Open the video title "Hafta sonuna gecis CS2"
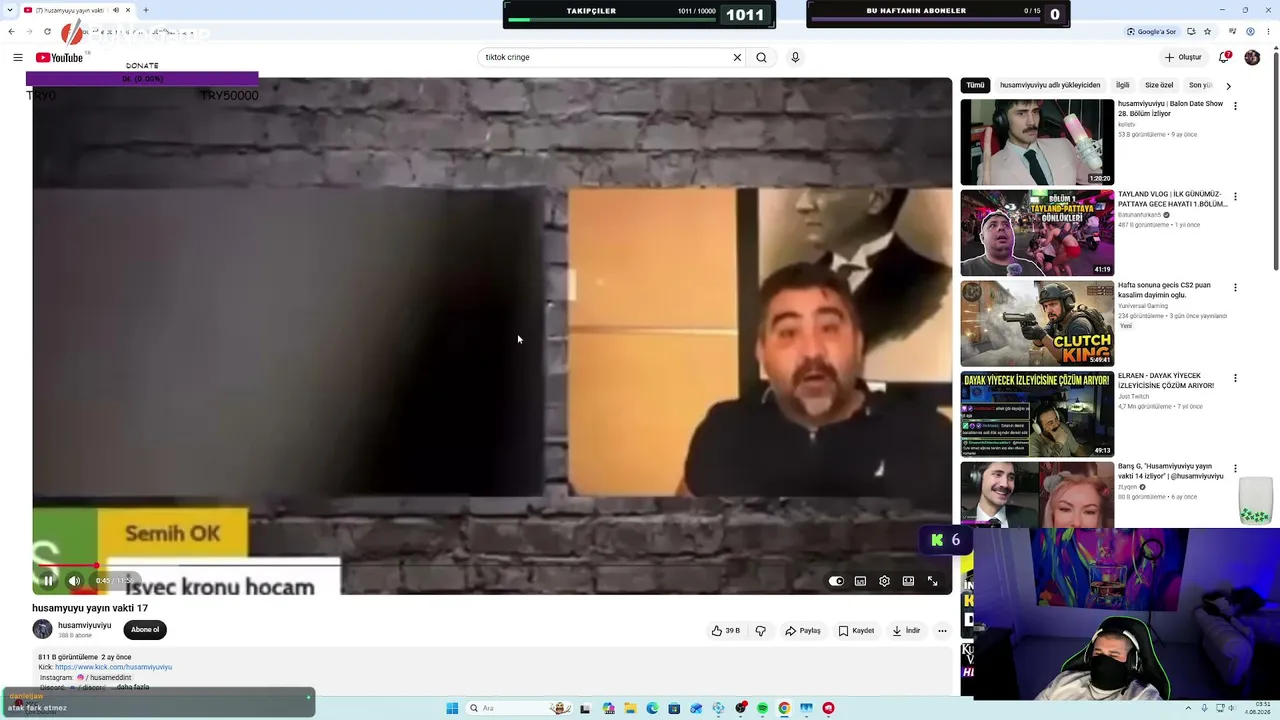1280x720 pixels. [1164, 290]
